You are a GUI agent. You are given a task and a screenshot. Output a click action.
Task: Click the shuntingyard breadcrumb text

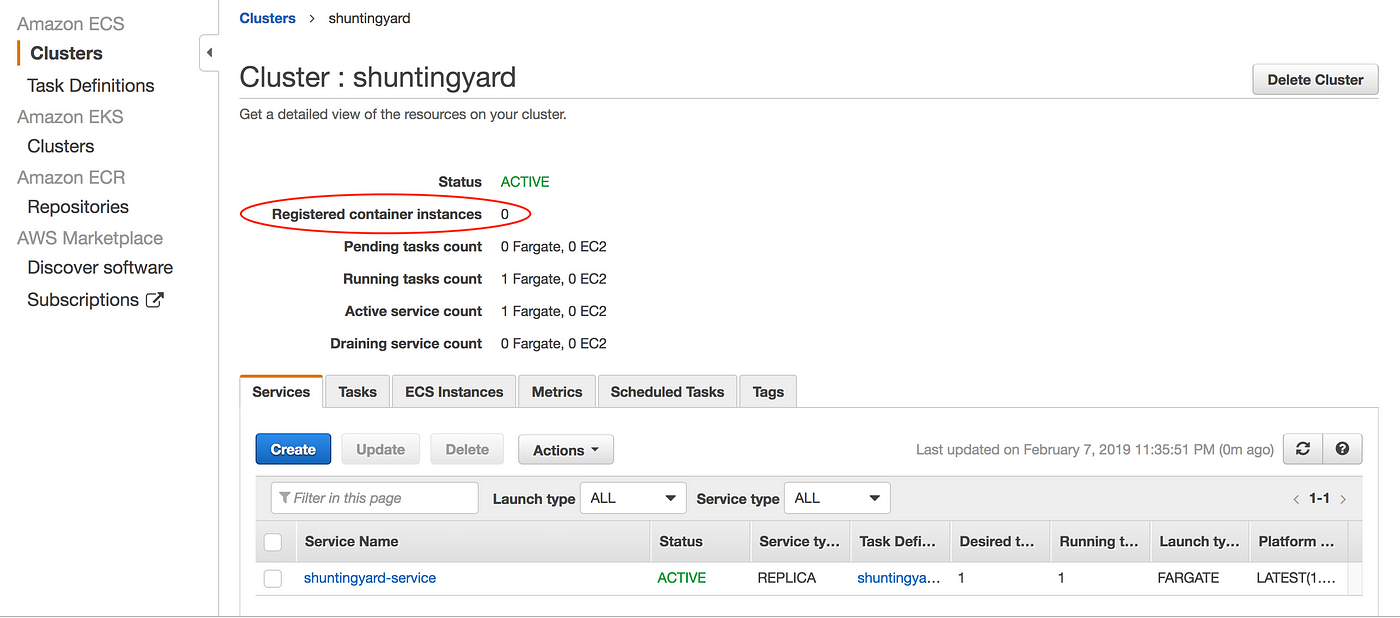pos(369,18)
